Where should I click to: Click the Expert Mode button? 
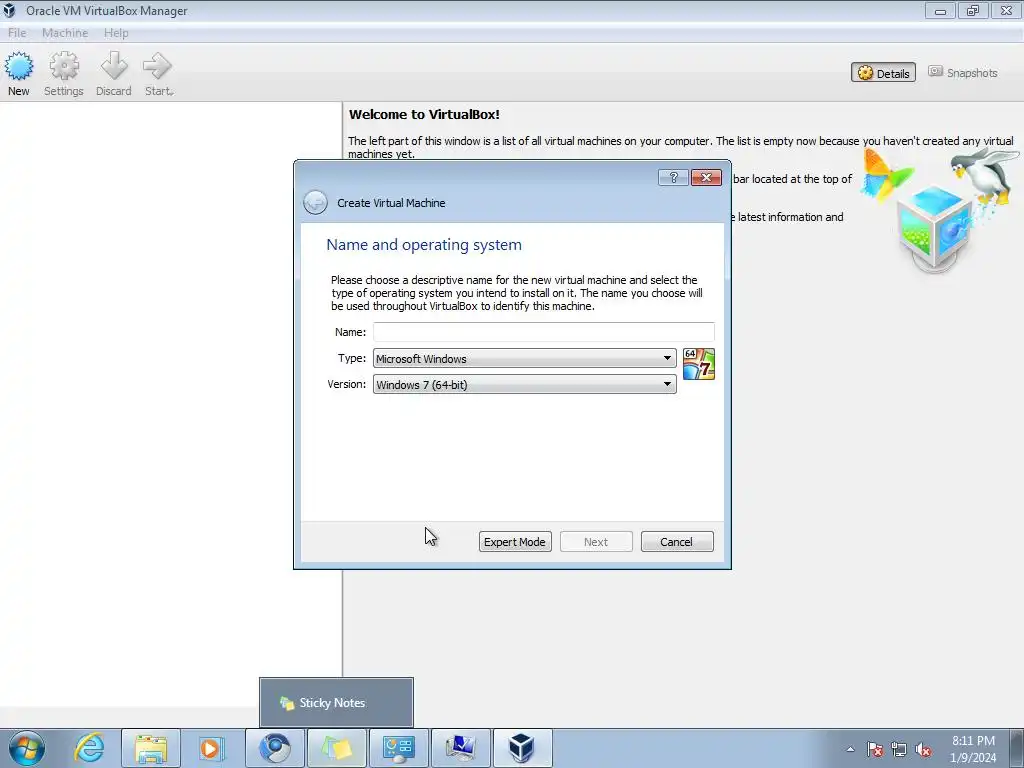coord(515,541)
